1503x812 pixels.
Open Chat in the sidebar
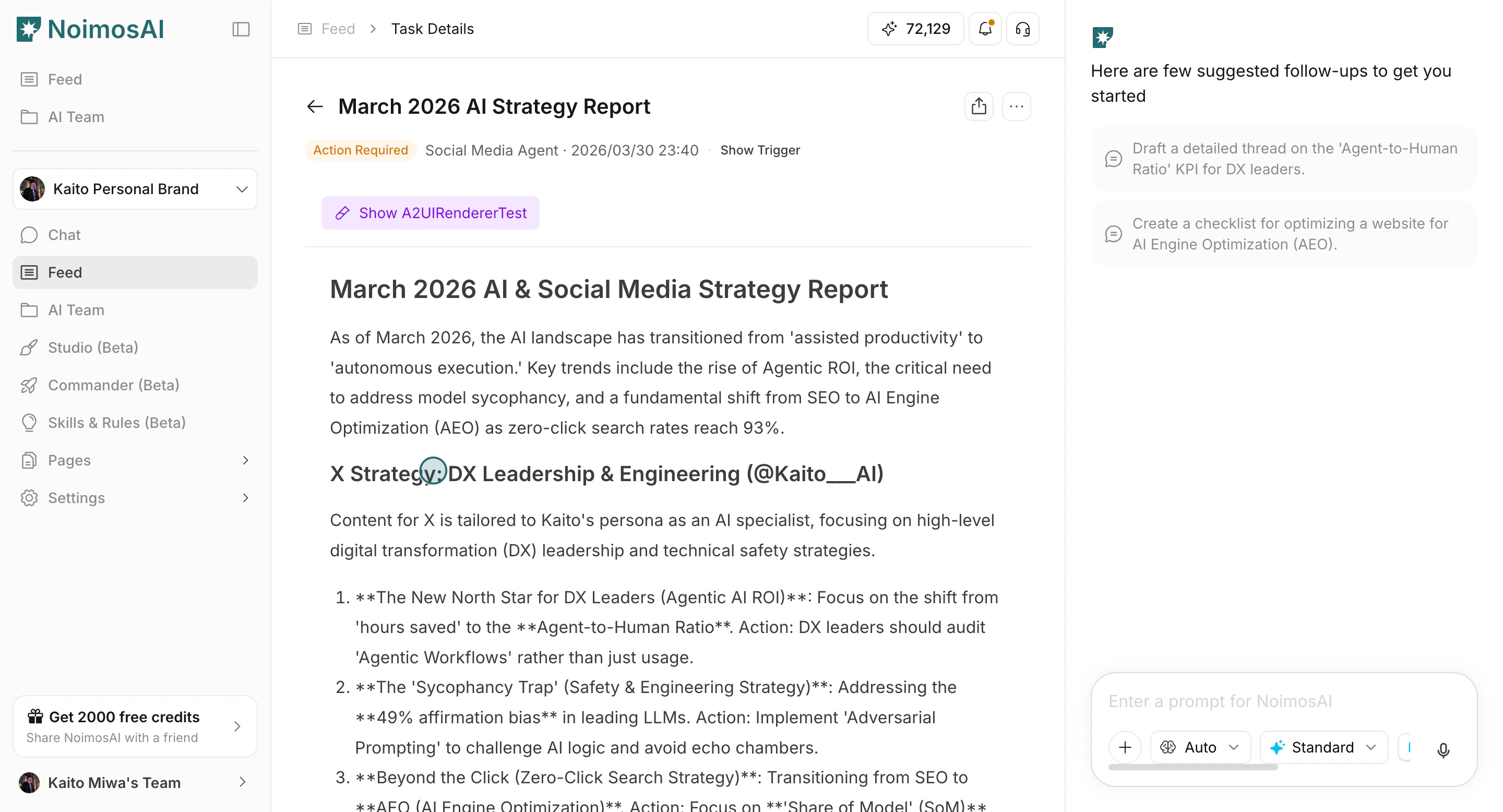click(64, 234)
